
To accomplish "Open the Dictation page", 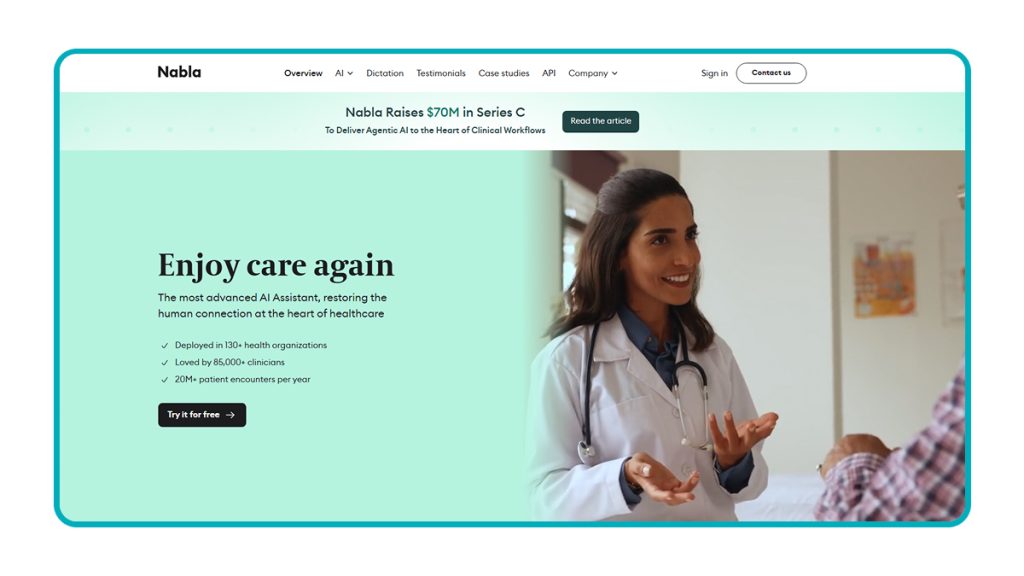I will pos(385,73).
